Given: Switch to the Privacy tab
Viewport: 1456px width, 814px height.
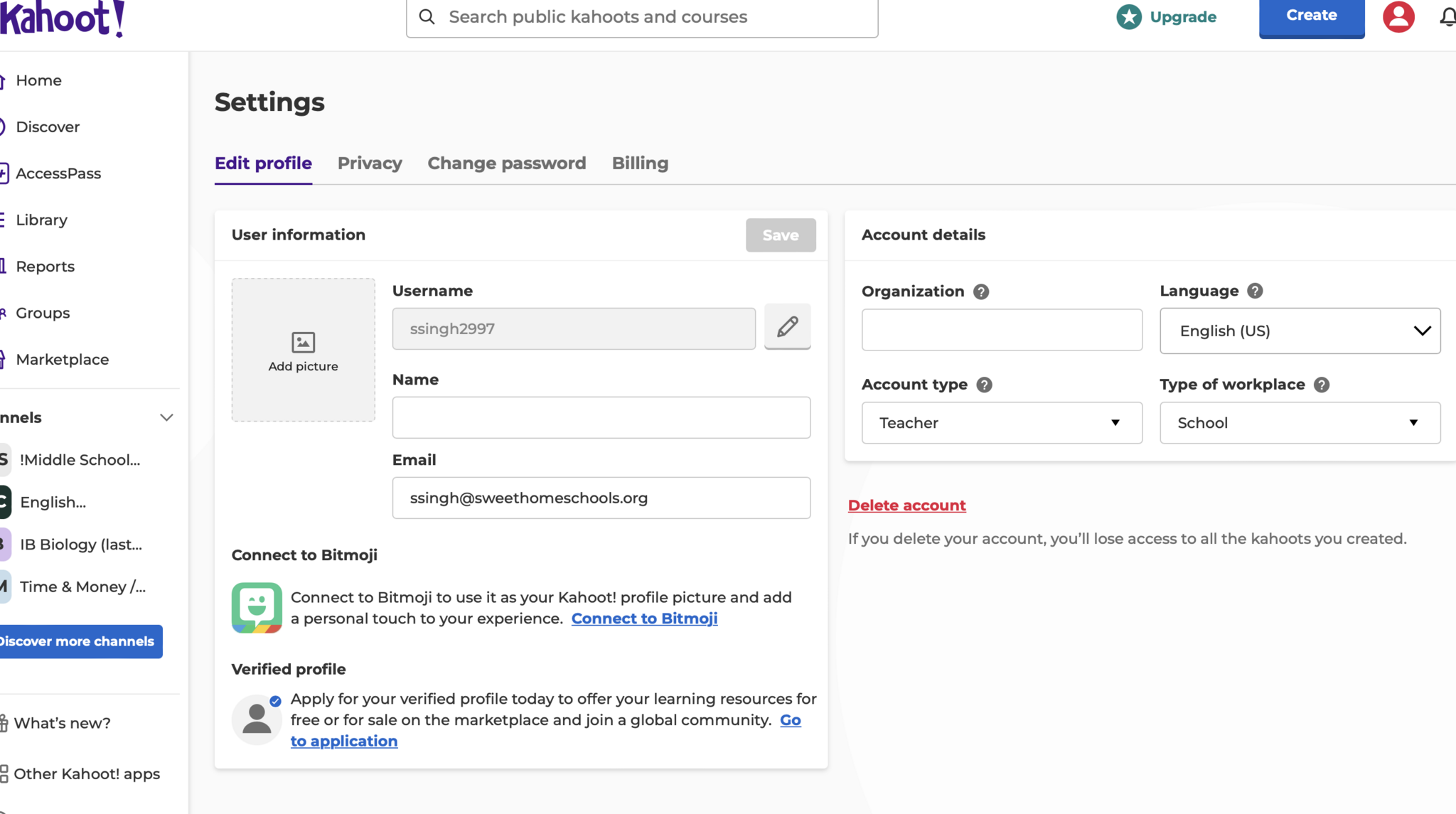Looking at the screenshot, I should [370, 164].
